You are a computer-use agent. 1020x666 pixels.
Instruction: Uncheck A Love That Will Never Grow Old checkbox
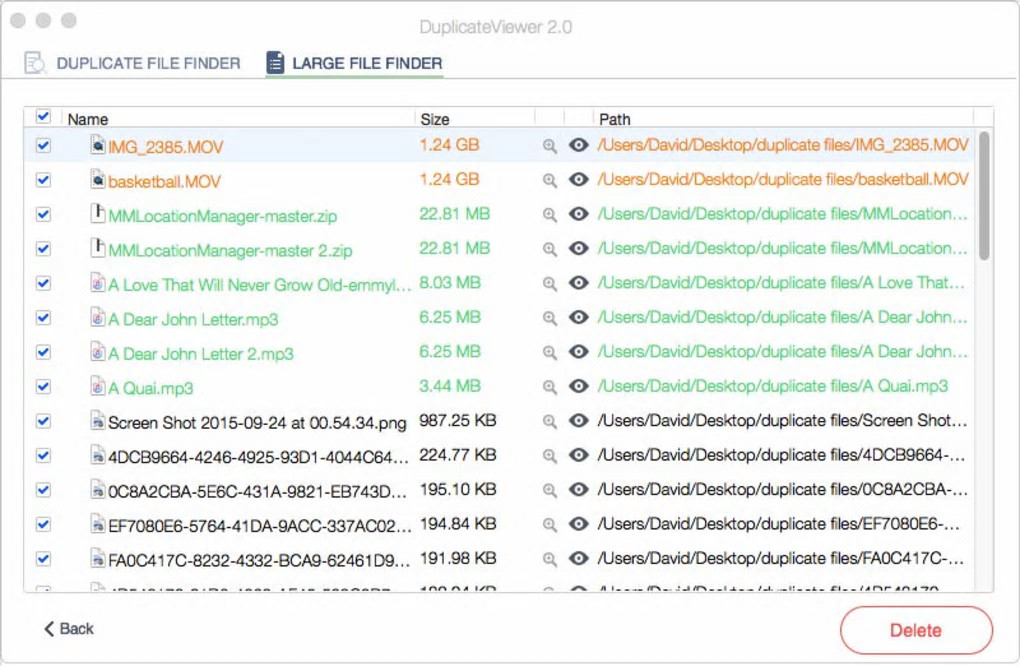43,283
